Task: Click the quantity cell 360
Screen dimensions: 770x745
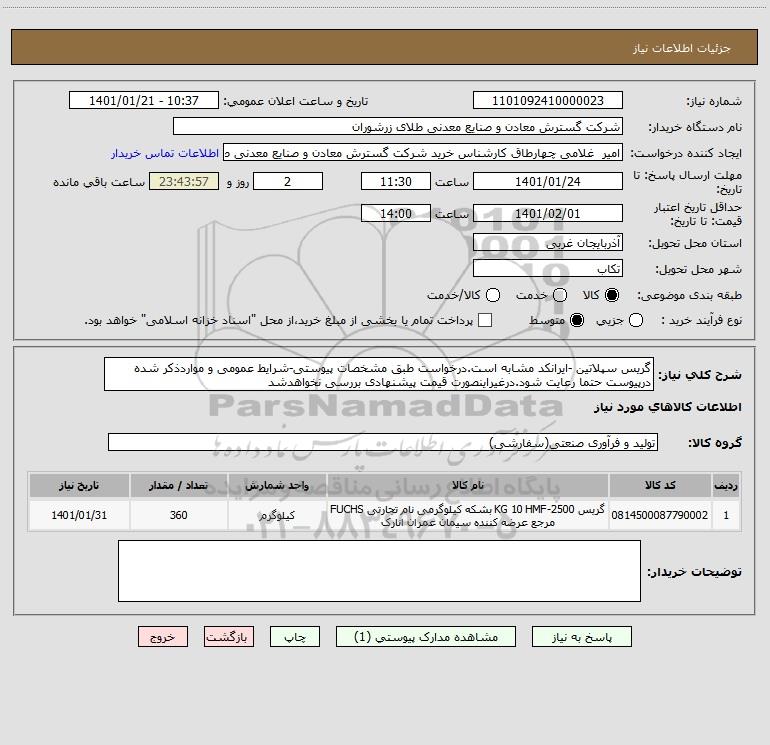Action: (179, 515)
